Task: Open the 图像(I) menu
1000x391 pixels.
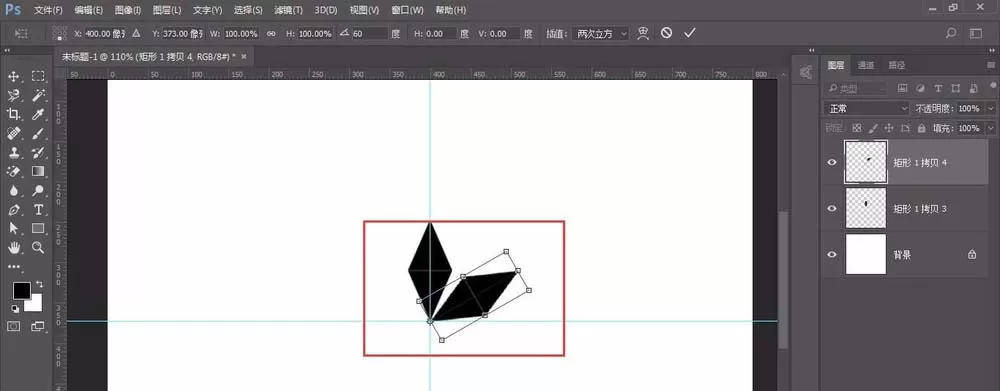Action: point(128,10)
